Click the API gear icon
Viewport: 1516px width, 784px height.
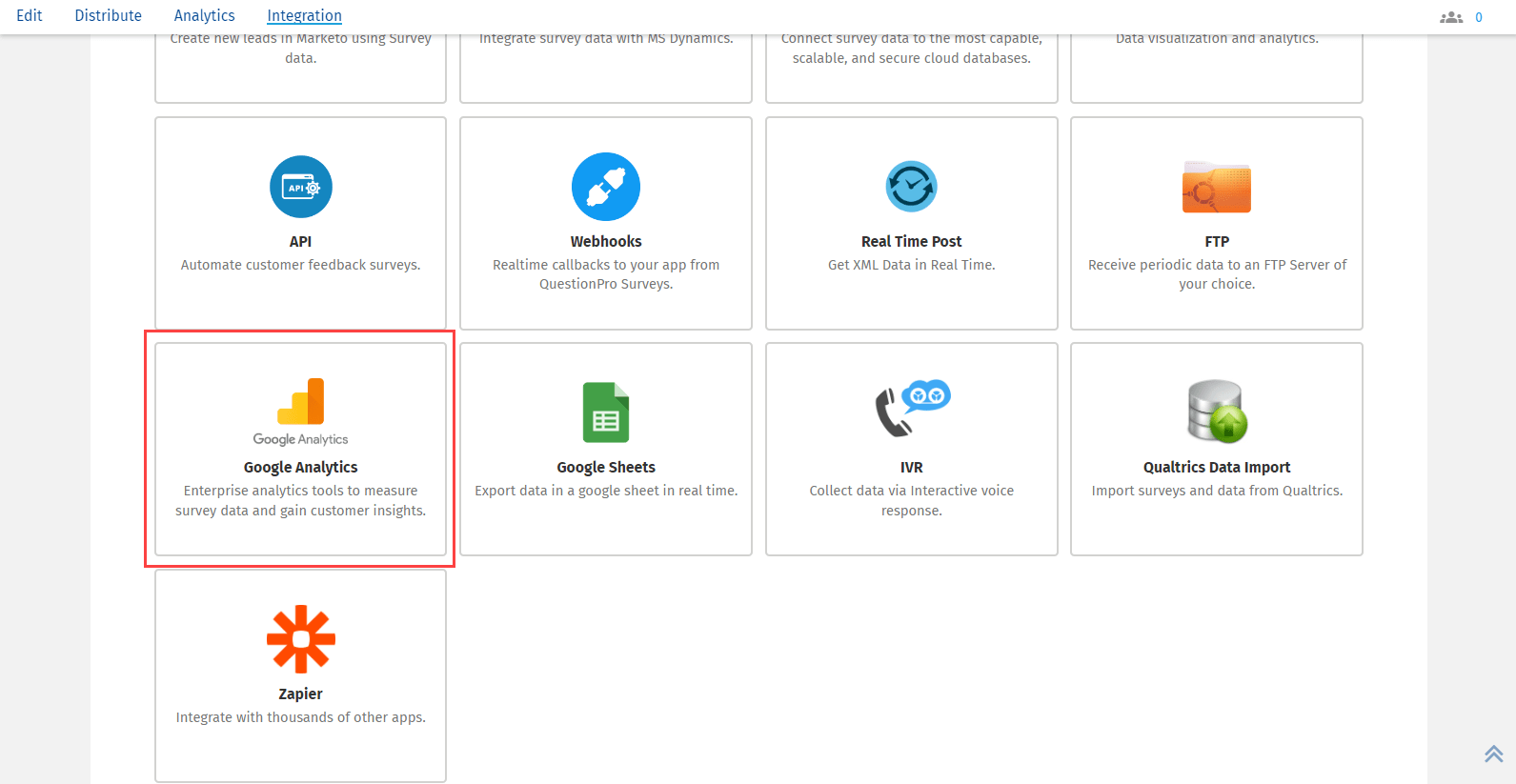[x=300, y=187]
